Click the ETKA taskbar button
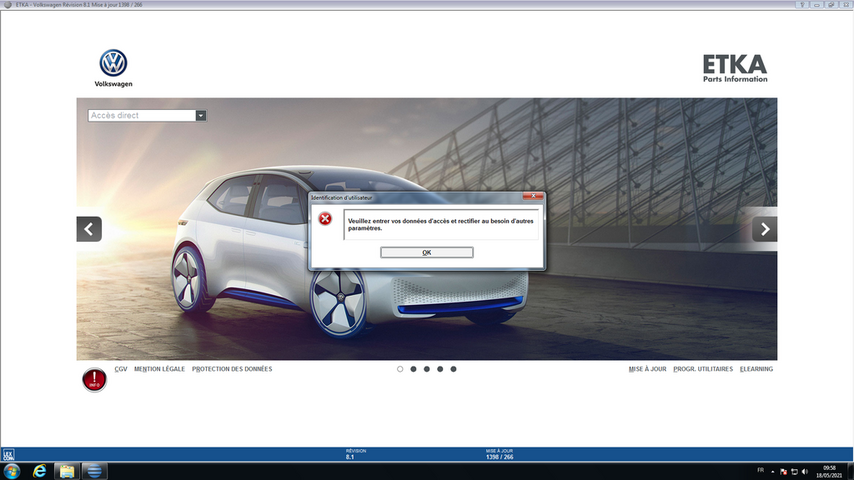Viewport: 854px width, 480px height. [94, 471]
